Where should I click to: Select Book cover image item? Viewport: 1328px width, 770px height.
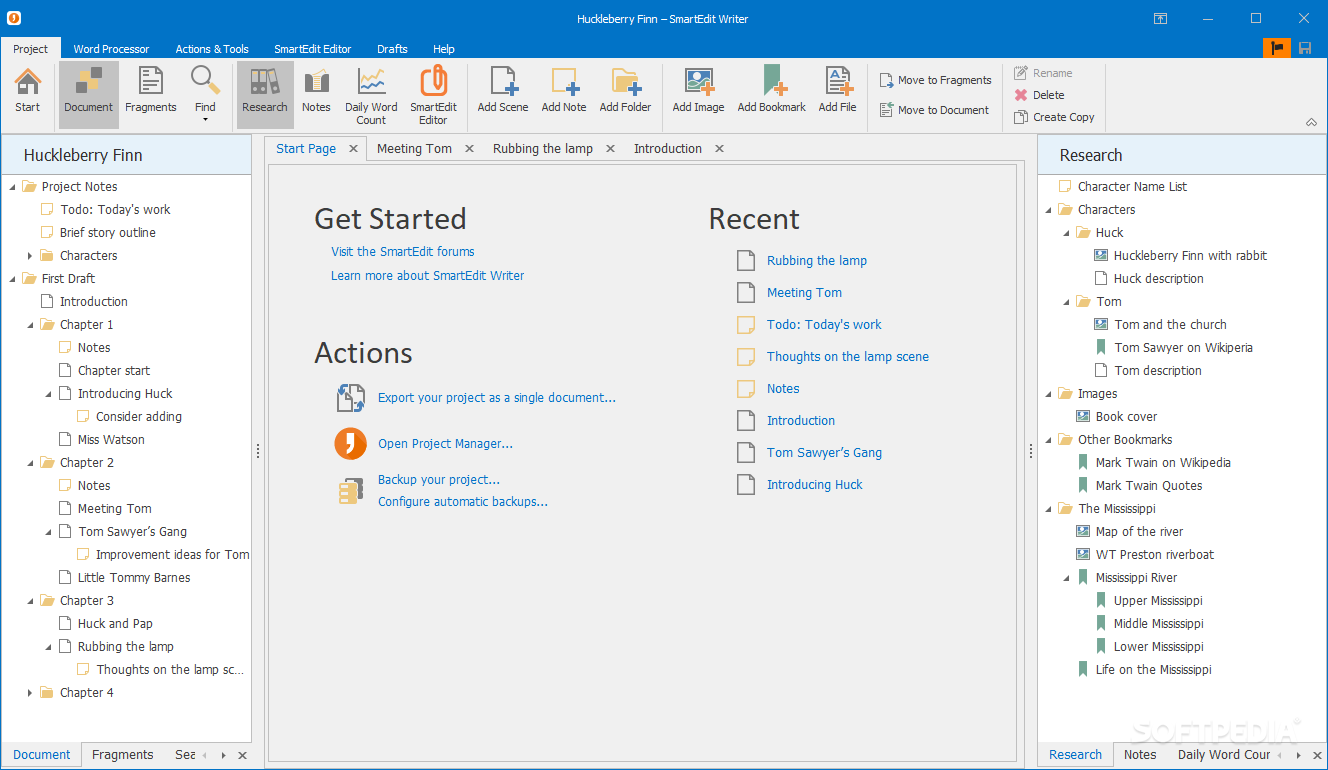1126,417
